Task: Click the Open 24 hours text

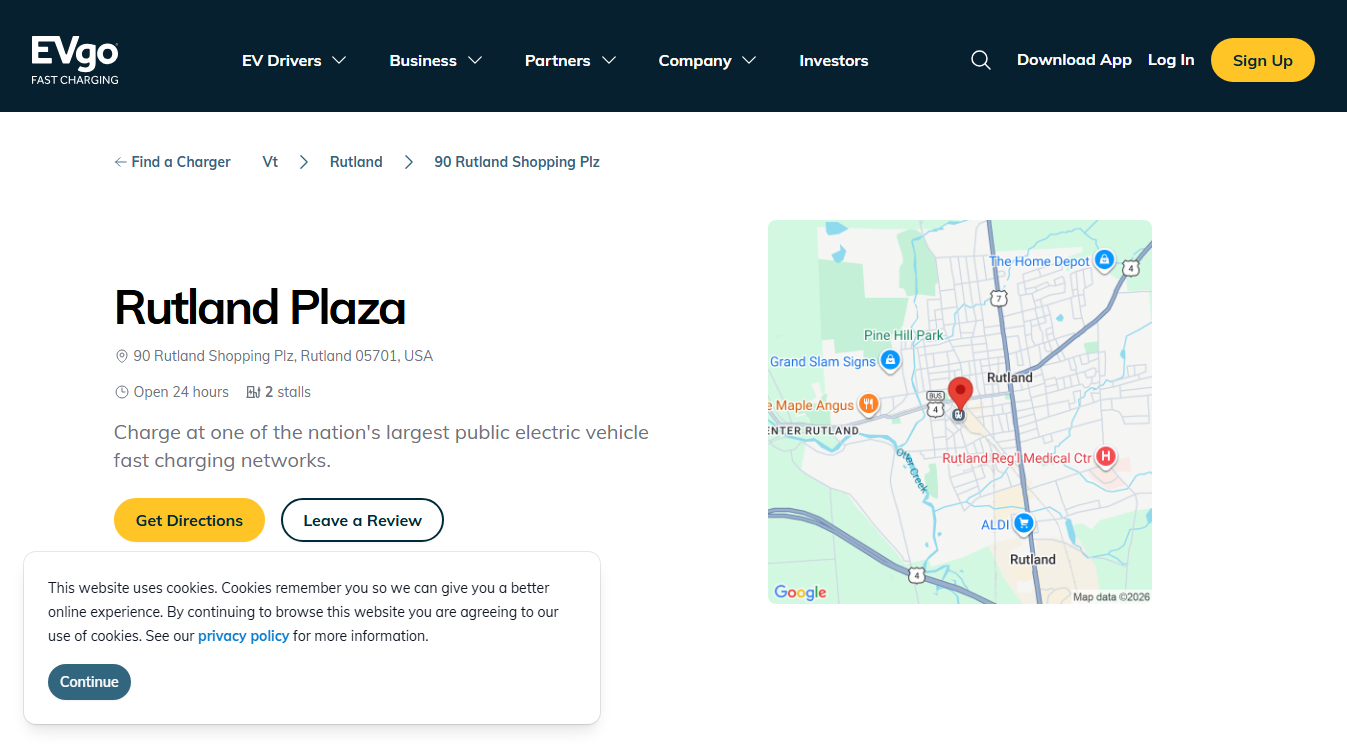Action: (x=181, y=392)
